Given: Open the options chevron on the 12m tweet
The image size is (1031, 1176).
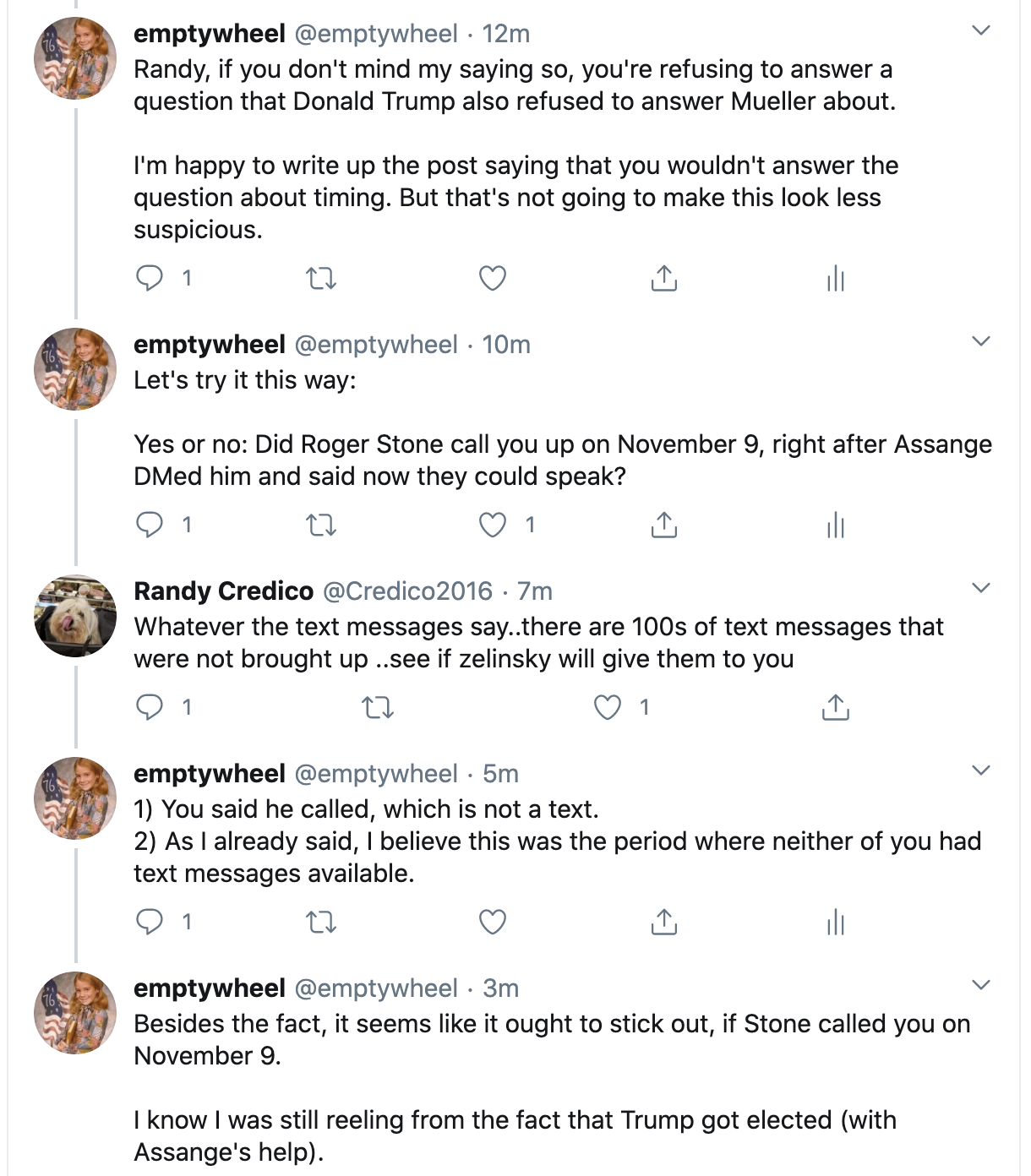Looking at the screenshot, I should (980, 31).
